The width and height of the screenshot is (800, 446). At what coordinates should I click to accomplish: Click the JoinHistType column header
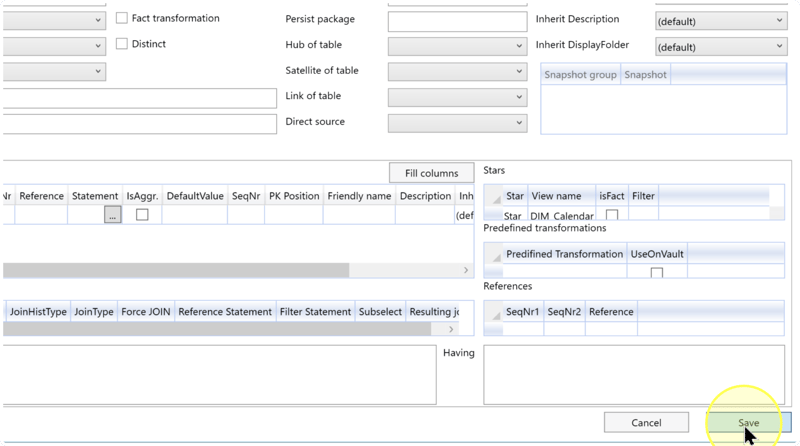[x=38, y=312]
